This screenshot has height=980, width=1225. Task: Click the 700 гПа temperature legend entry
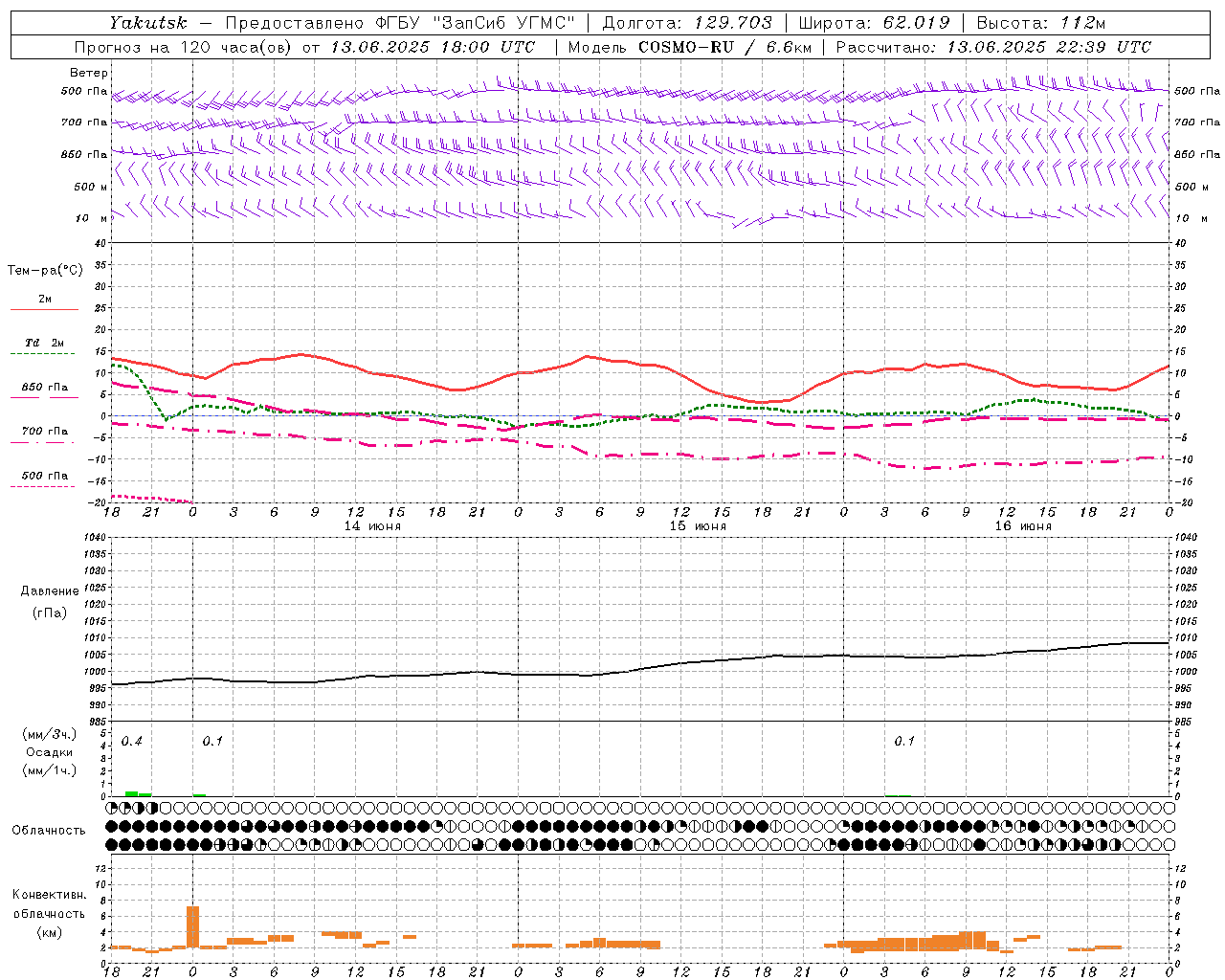[x=45, y=432]
